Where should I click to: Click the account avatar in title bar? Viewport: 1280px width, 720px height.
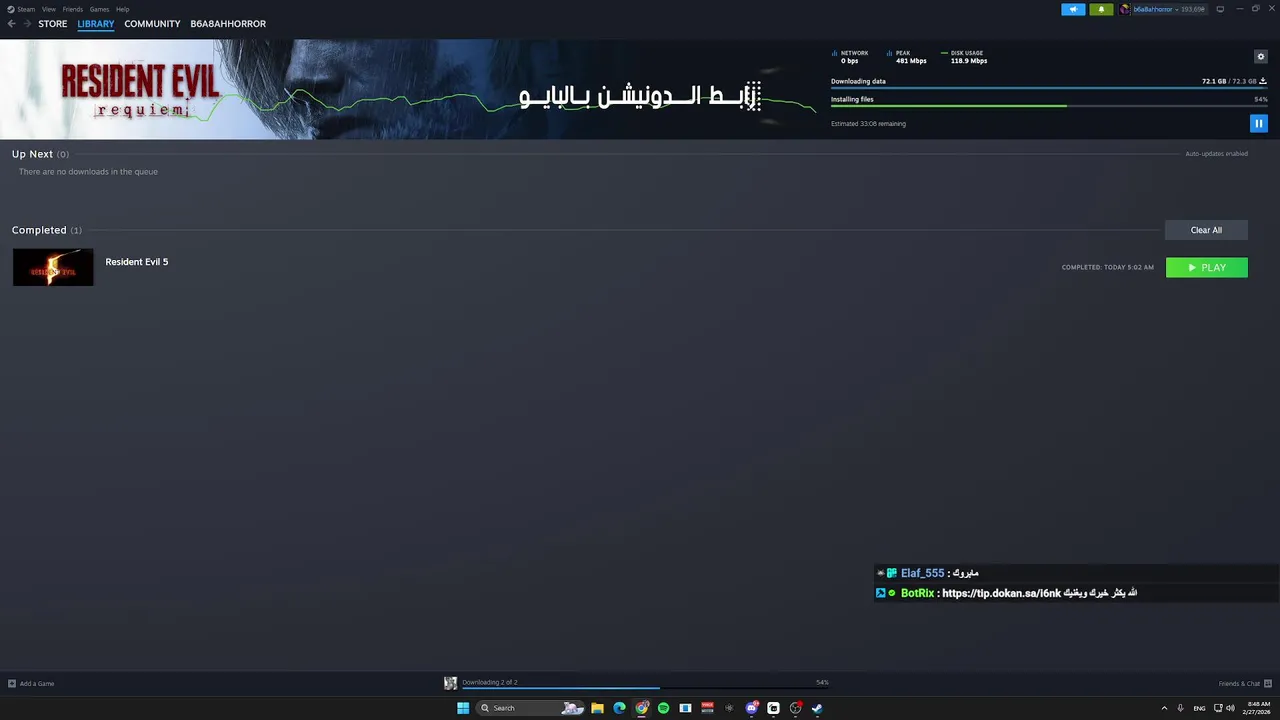click(x=1125, y=9)
